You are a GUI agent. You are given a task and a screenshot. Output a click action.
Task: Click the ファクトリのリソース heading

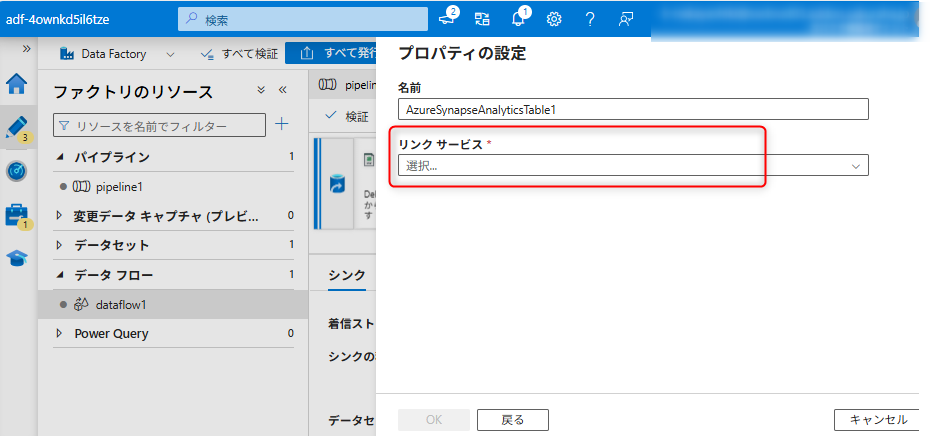tap(133, 92)
